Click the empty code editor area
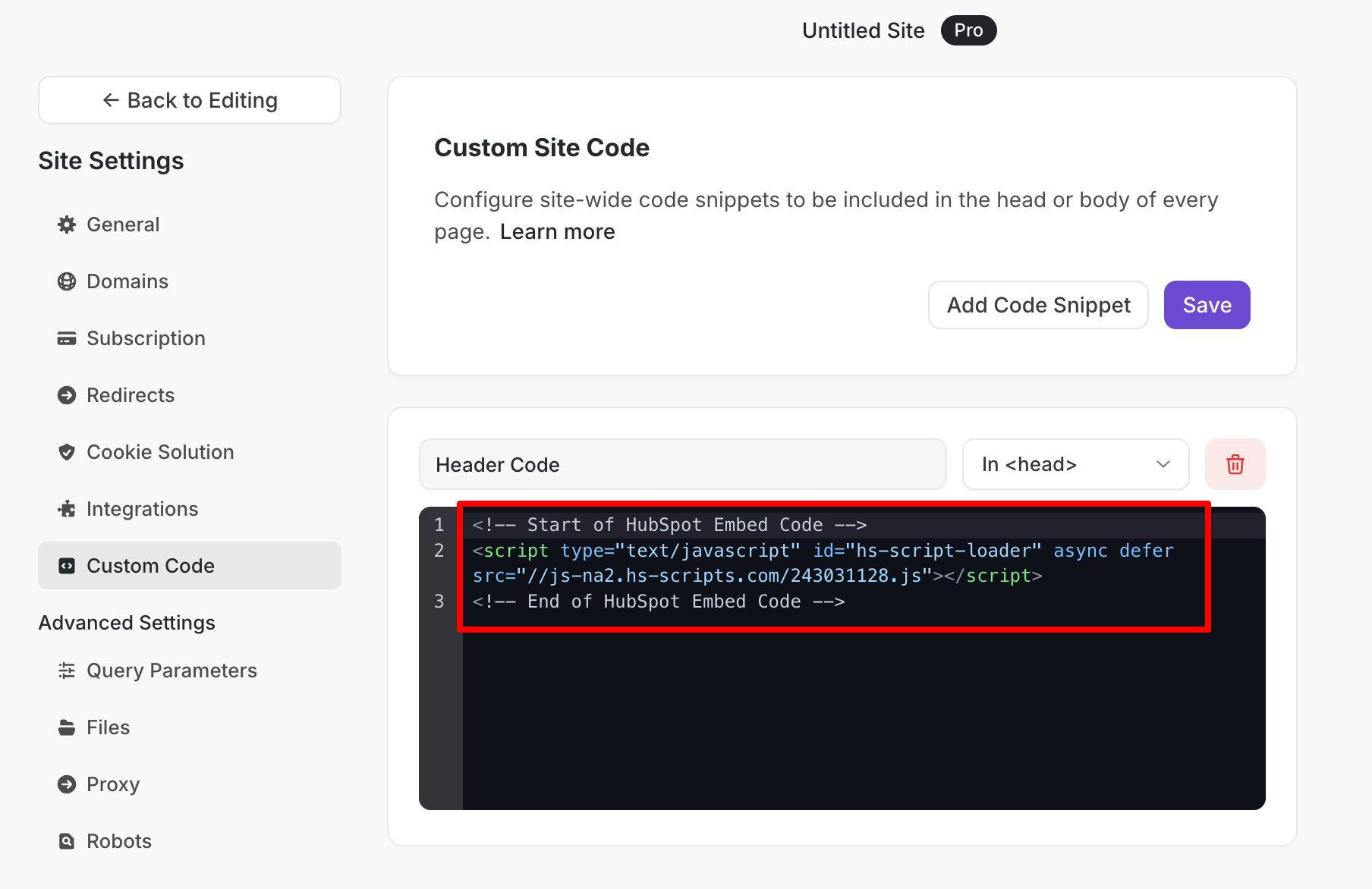Image resolution: width=1372 pixels, height=889 pixels. tap(864, 719)
